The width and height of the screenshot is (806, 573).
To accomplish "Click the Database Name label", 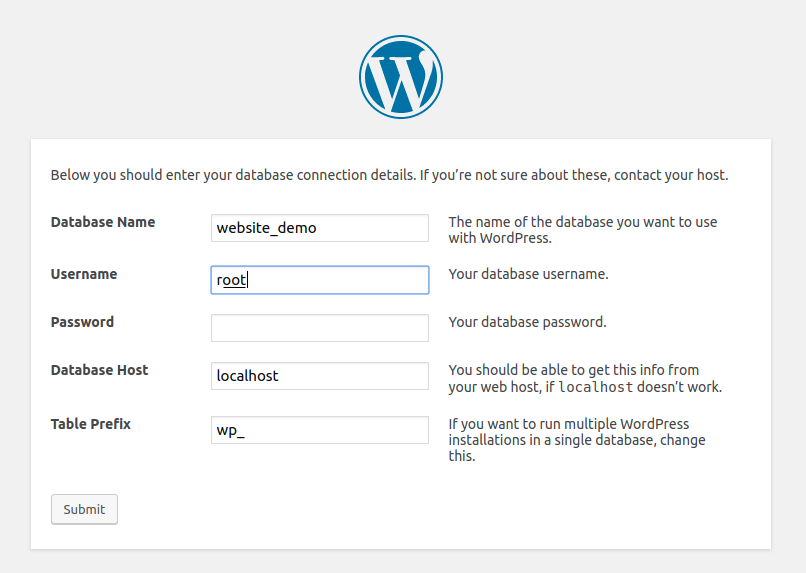I will [103, 222].
